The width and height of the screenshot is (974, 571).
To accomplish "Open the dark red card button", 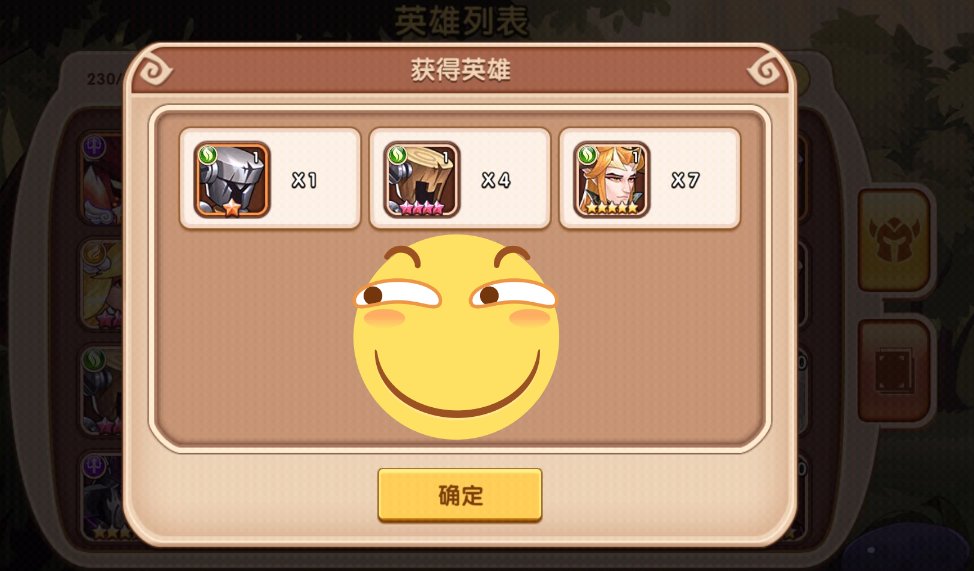I will coord(894,372).
